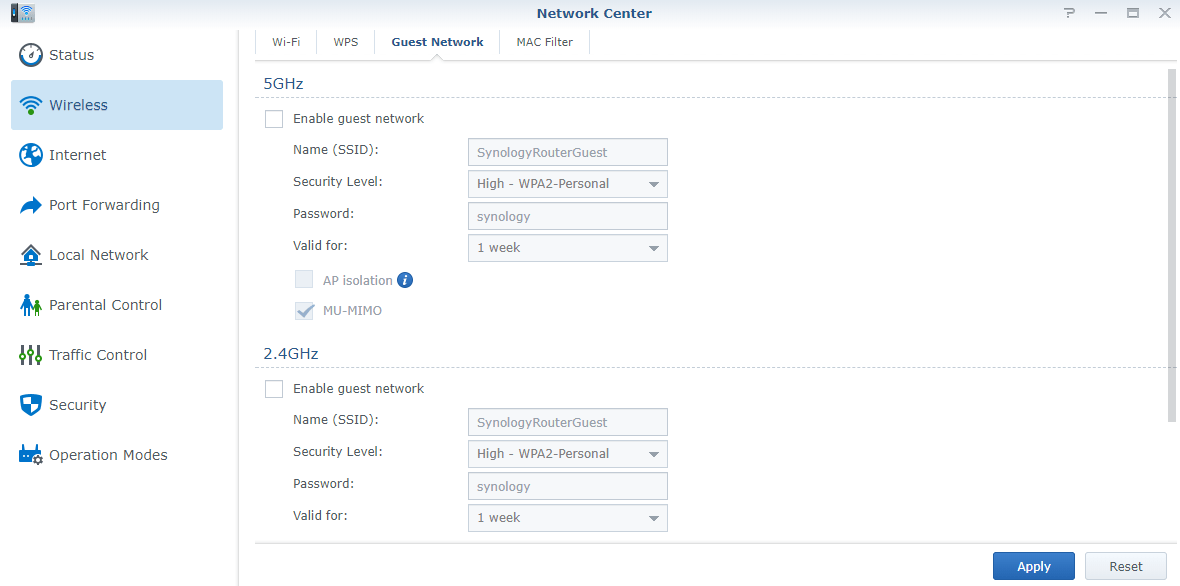
Task: Enable the 2.4GHz guest network checkbox
Action: pos(274,389)
